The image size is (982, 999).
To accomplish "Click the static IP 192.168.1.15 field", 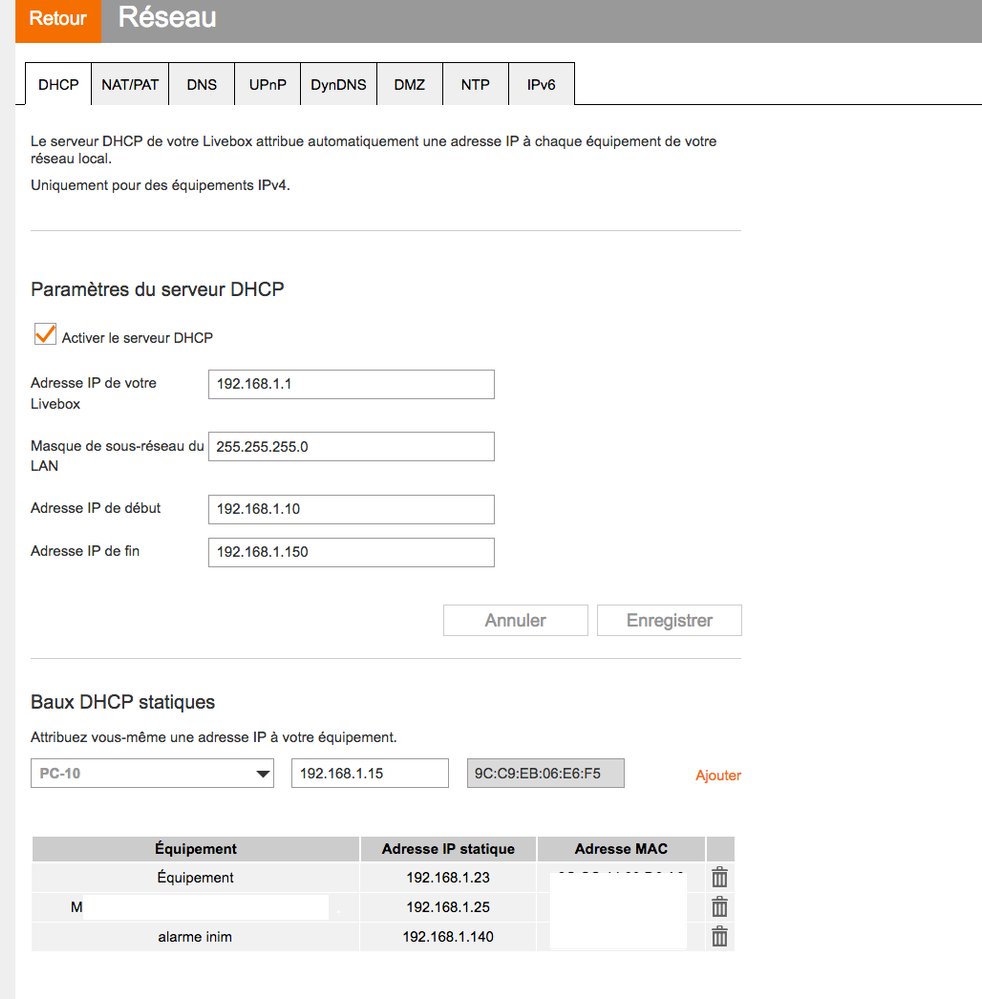I will 370,773.
